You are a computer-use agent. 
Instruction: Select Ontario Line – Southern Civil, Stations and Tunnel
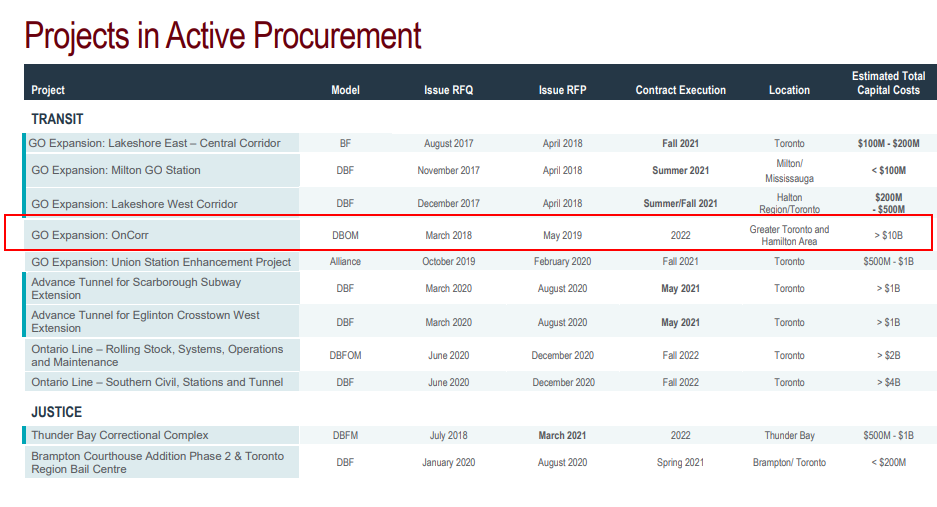click(x=157, y=382)
